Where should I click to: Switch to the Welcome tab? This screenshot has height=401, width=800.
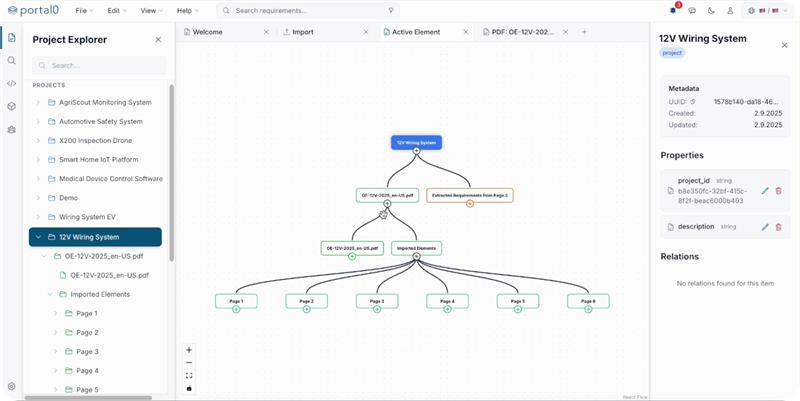point(226,32)
